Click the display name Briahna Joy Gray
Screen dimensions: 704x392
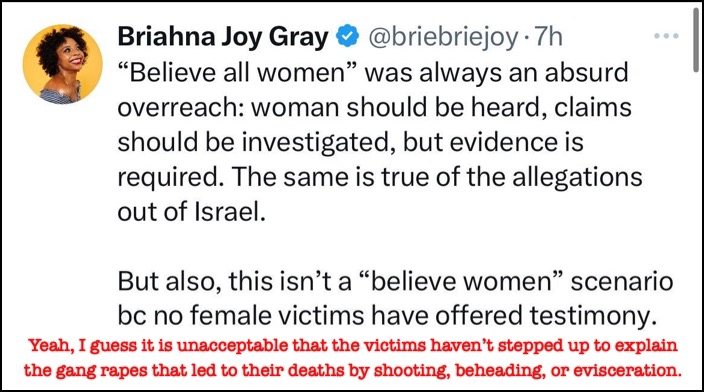pos(223,37)
